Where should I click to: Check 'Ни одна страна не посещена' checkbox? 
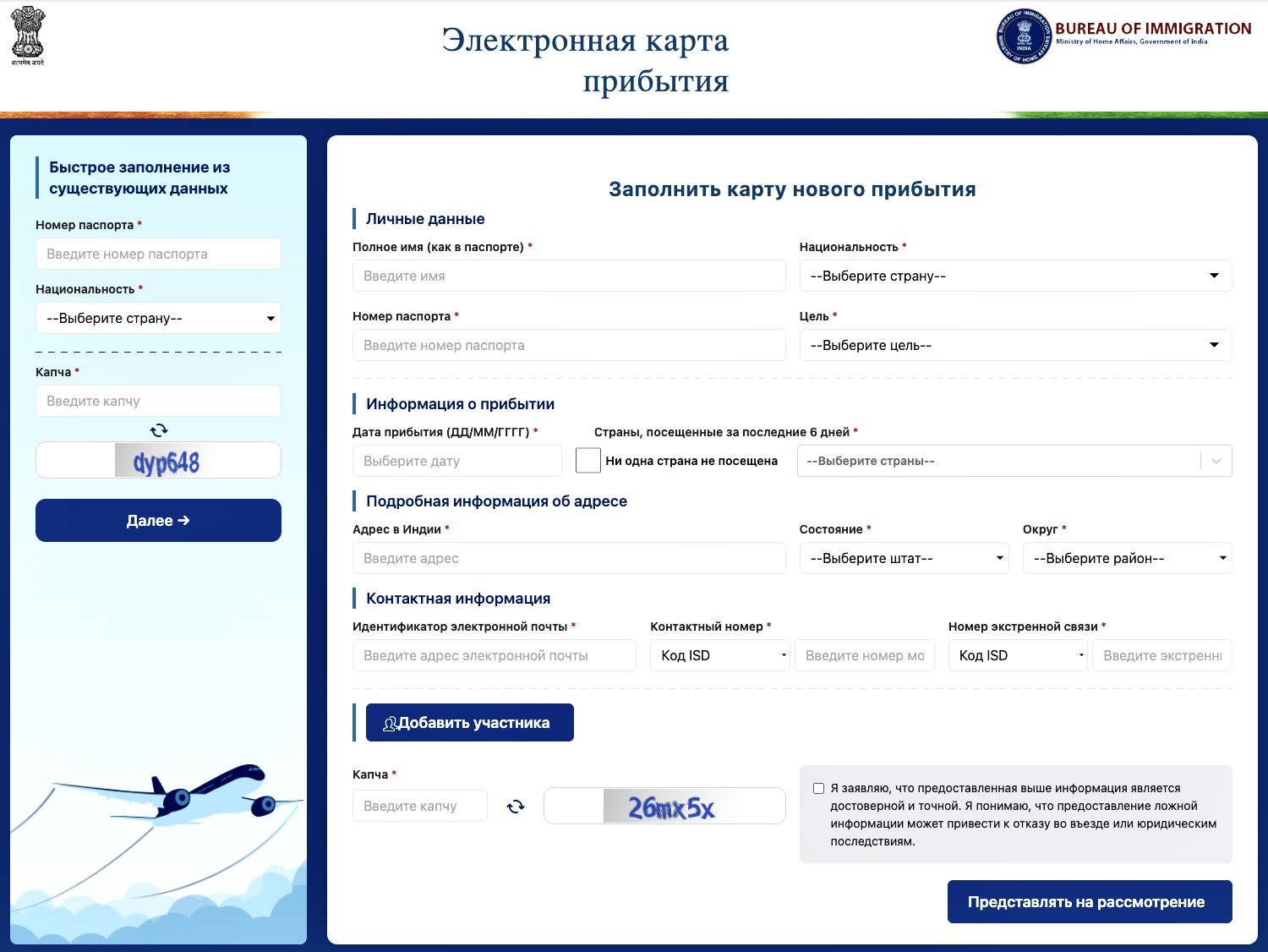[588, 461]
